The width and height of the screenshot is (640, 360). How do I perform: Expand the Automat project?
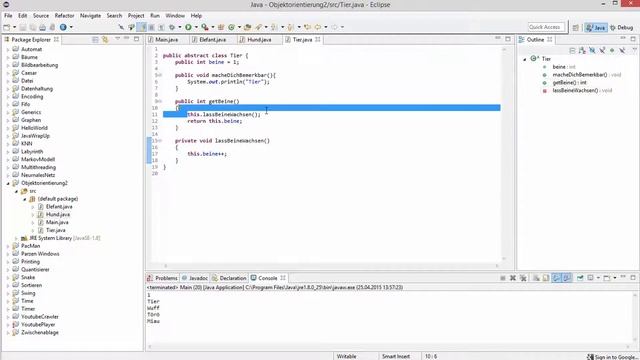(8, 49)
